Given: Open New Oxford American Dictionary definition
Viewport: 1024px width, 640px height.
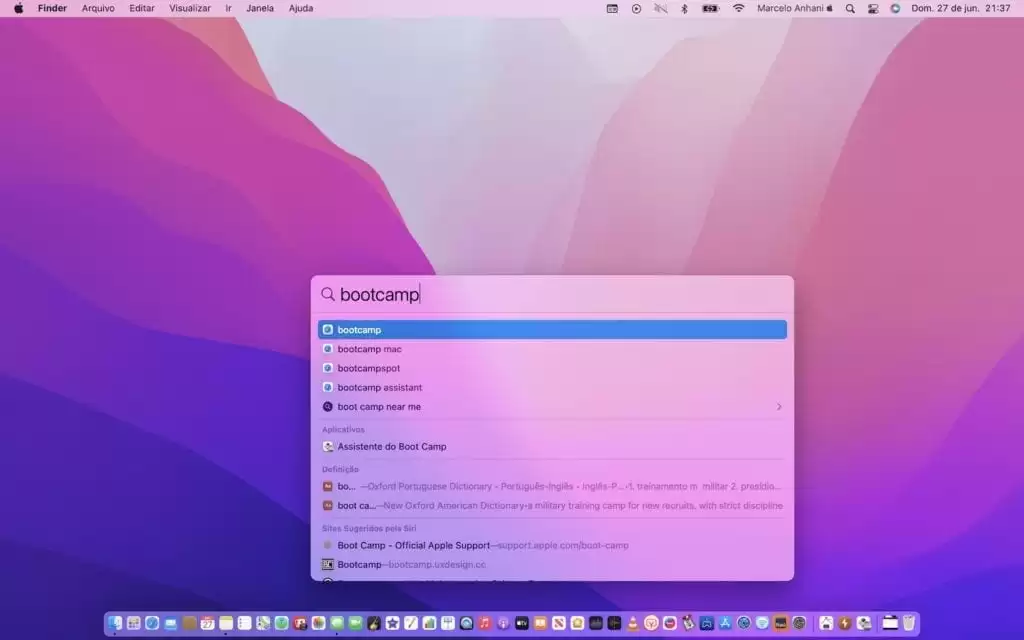Looking at the screenshot, I should point(552,505).
